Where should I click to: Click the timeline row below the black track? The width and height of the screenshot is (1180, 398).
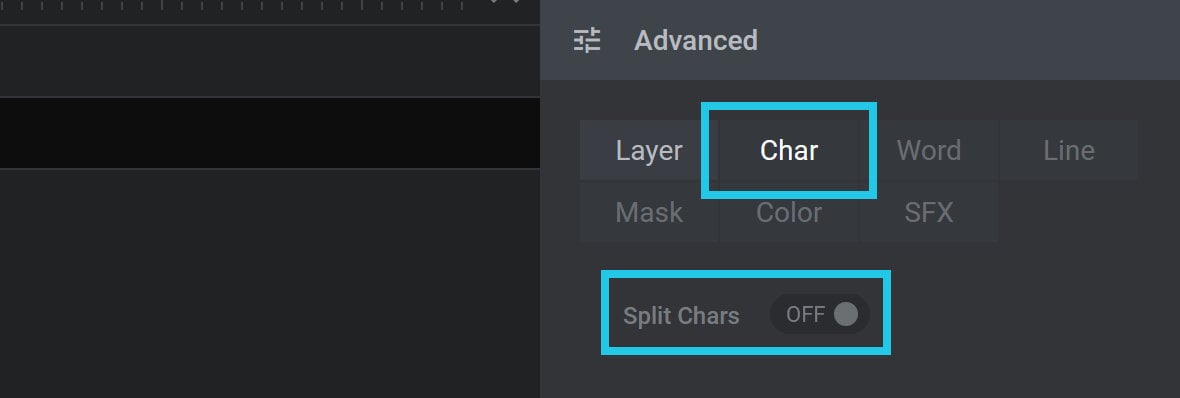[x=269, y=284]
